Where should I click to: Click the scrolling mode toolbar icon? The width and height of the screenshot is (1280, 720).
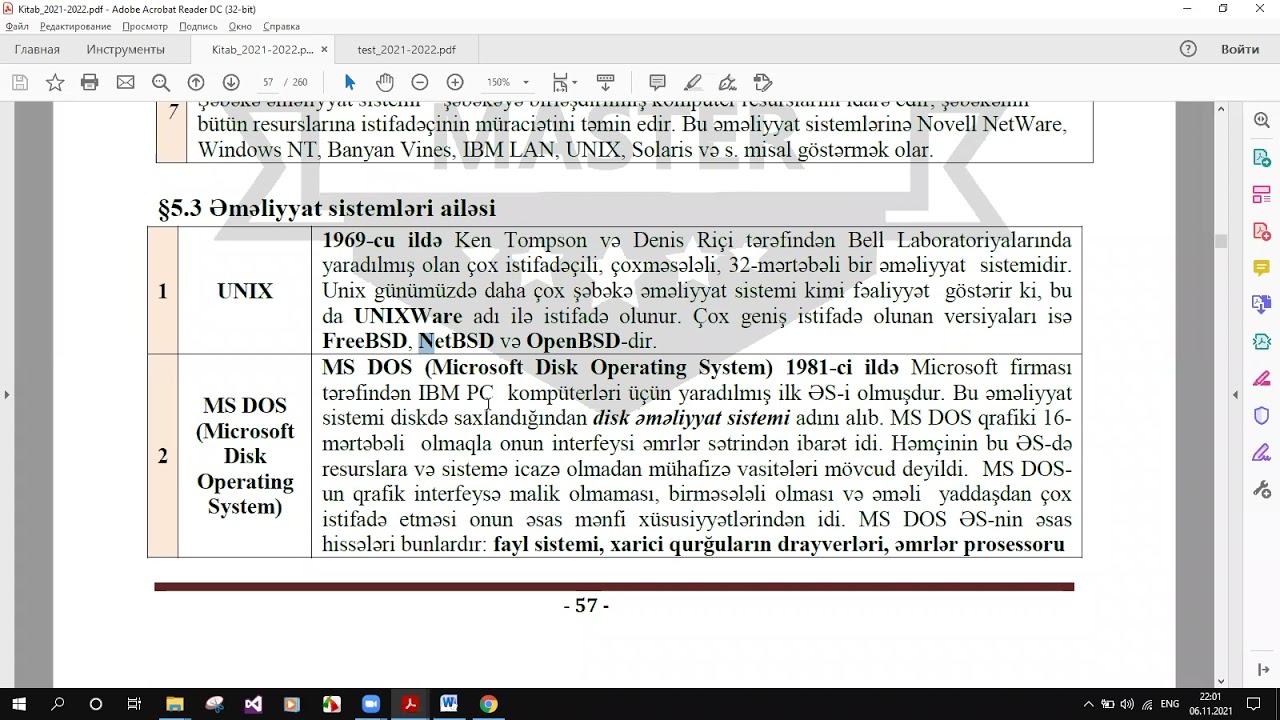605,82
